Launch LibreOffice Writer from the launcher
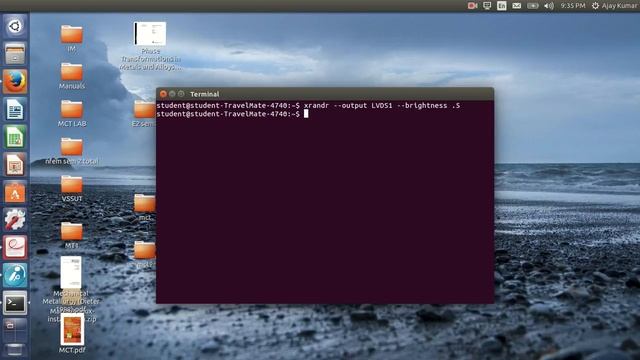 15,109
